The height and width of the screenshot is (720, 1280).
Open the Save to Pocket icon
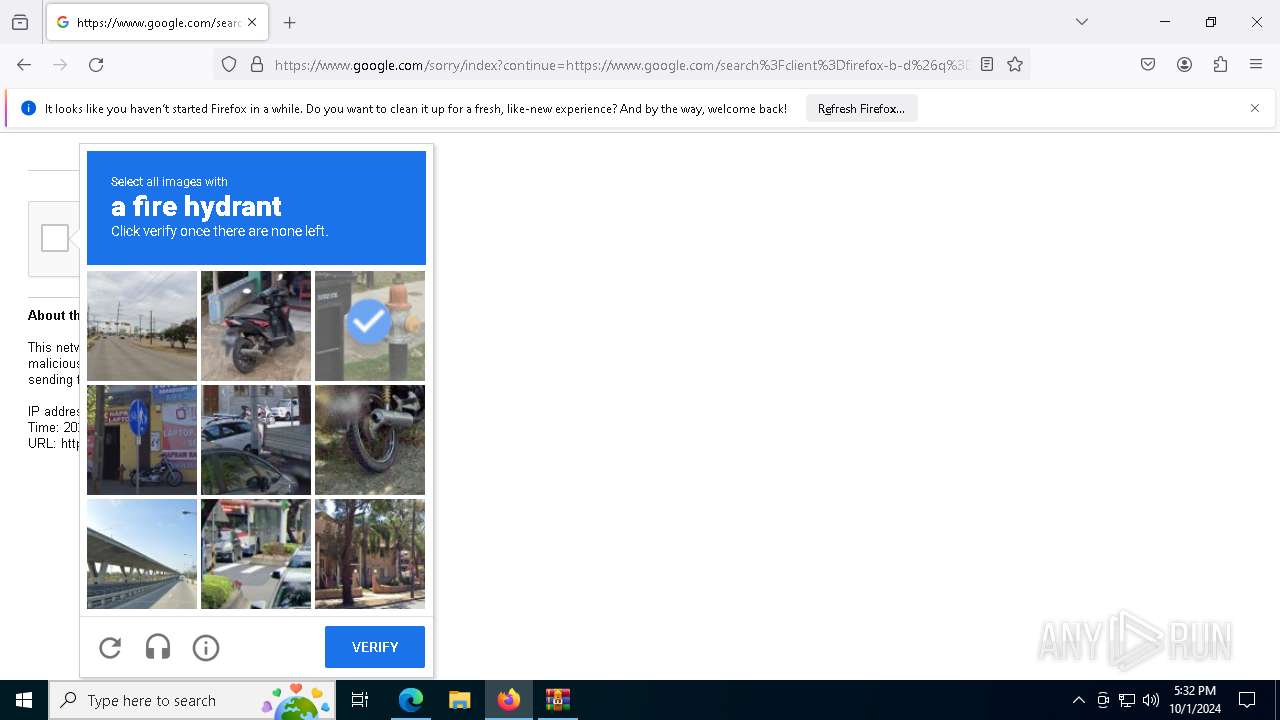1148,65
